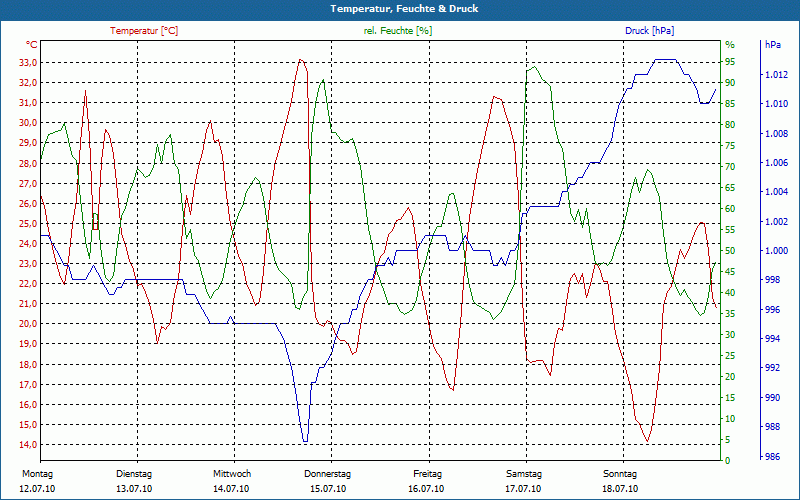
Task: Click the date '18.07.10'
Action: [620, 489]
